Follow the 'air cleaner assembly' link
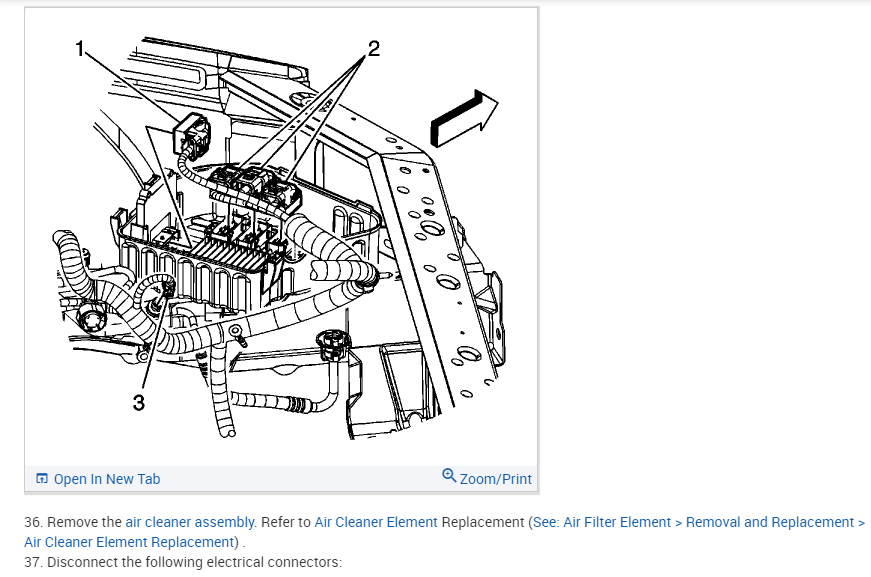This screenshot has height=577, width=871. (x=189, y=522)
